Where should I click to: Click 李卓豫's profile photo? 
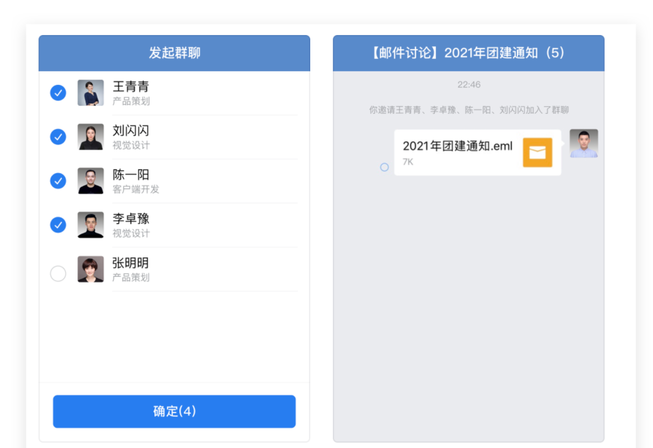91,225
